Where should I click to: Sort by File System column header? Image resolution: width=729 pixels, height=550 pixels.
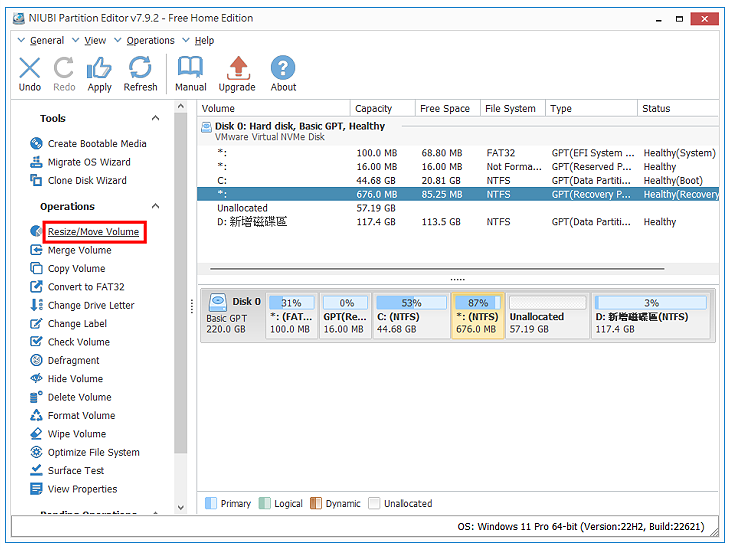(512, 108)
